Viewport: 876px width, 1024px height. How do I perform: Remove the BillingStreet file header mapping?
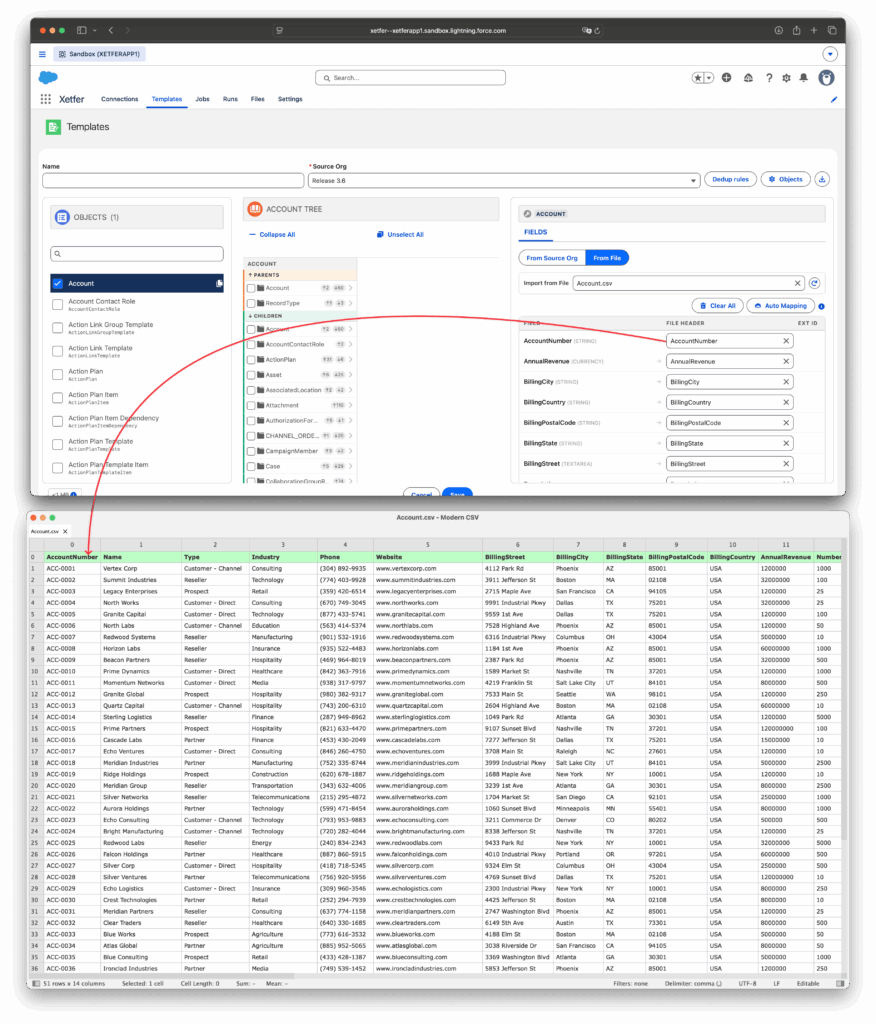pos(786,464)
